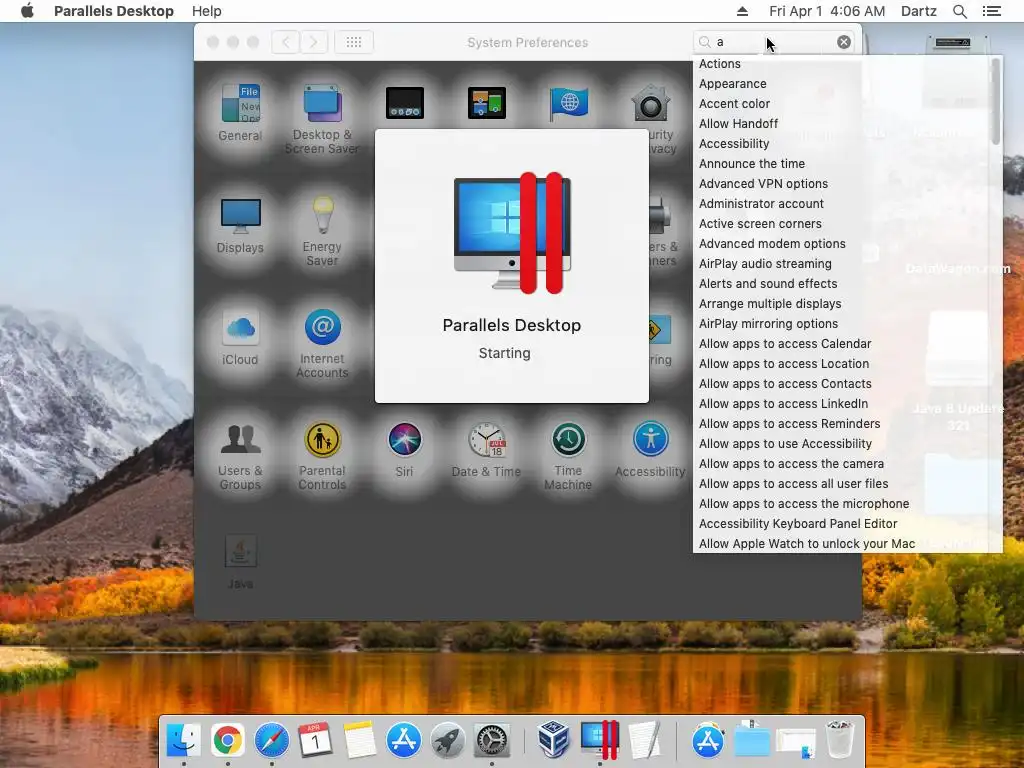Image resolution: width=1024 pixels, height=768 pixels.
Task: Launch Google Chrome from the Dock
Action: [x=227, y=740]
